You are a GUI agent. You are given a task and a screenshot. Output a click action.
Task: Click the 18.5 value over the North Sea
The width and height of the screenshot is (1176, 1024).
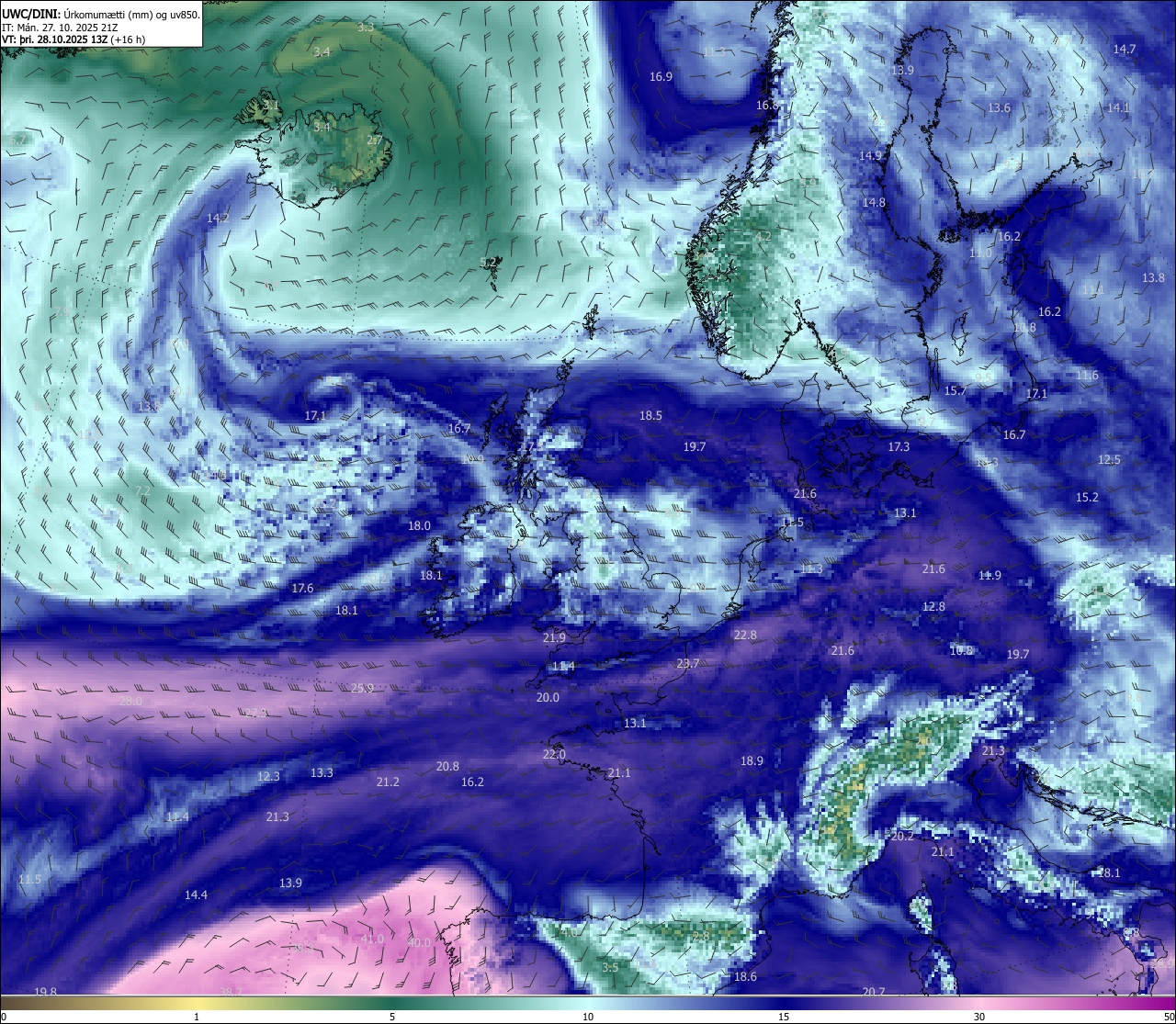pos(650,416)
